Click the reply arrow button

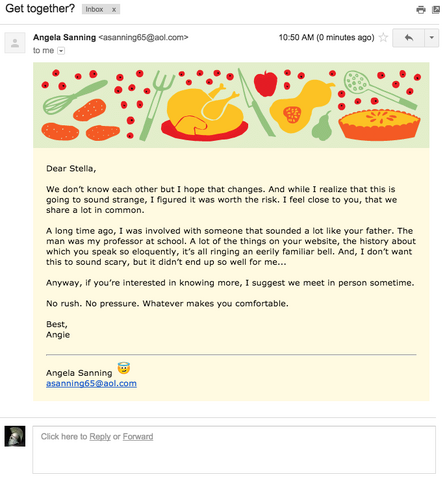409,38
